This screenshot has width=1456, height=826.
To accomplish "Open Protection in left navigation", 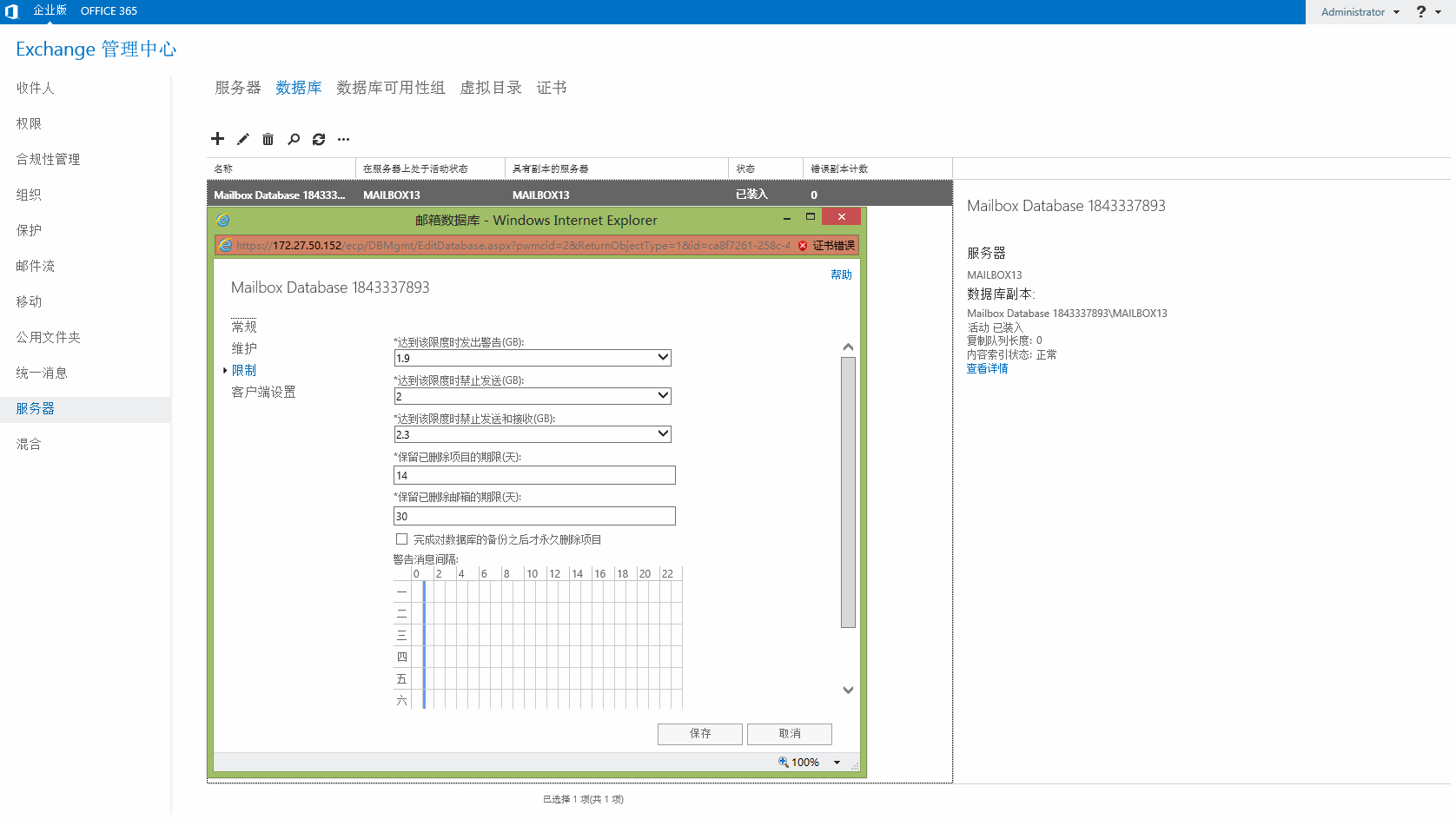I will 29,230.
